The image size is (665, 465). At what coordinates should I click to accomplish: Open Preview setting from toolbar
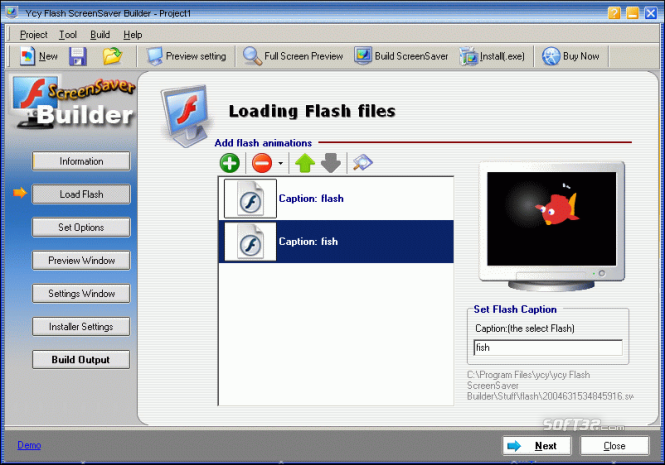(186, 56)
